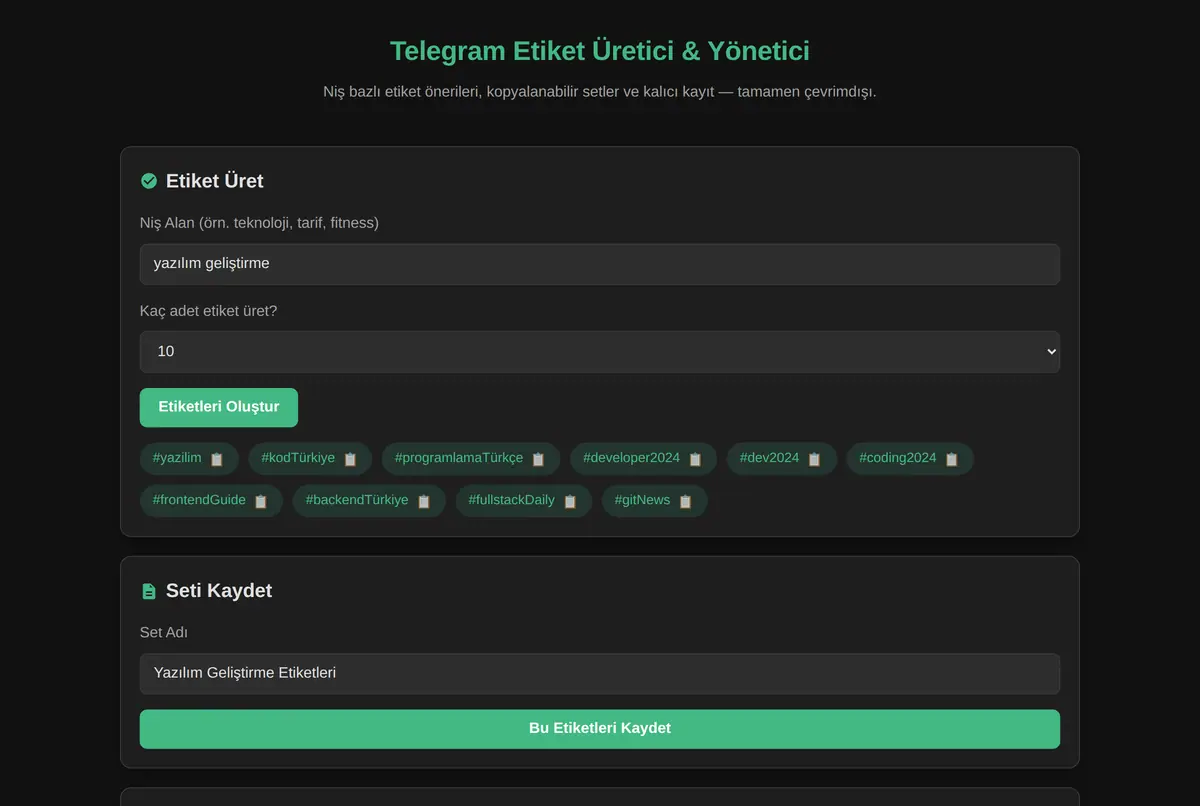Image resolution: width=1200 pixels, height=806 pixels.
Task: Click the Etiket Üret heading
Action: [x=215, y=181]
